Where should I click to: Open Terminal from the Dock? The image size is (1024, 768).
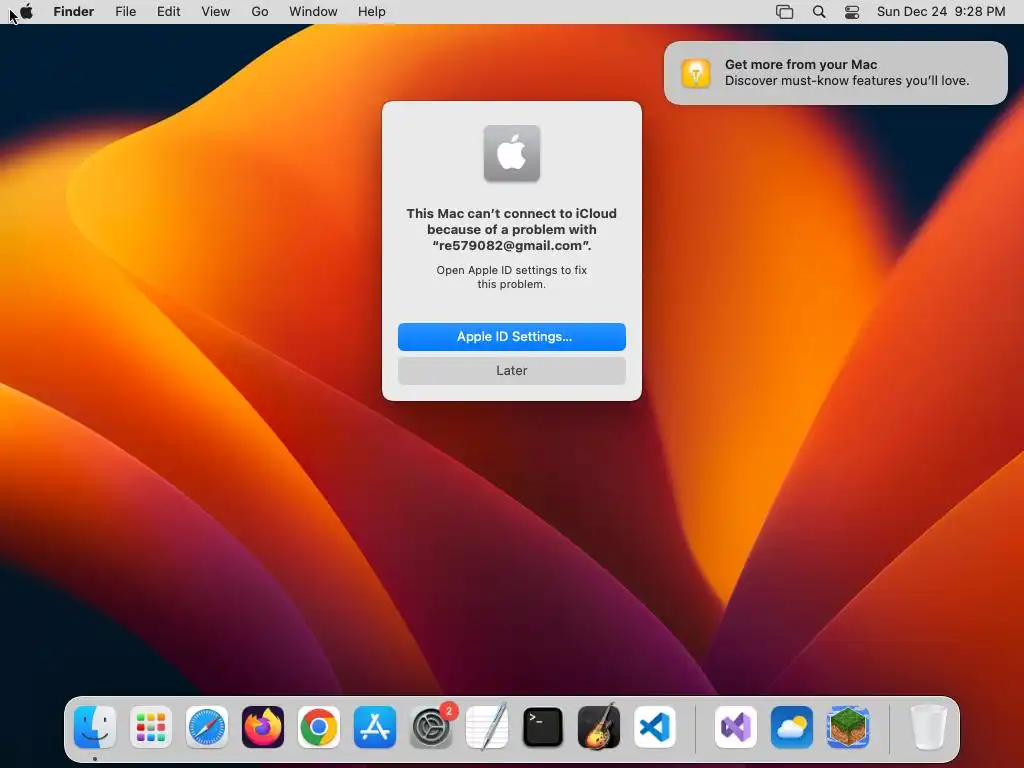click(543, 727)
